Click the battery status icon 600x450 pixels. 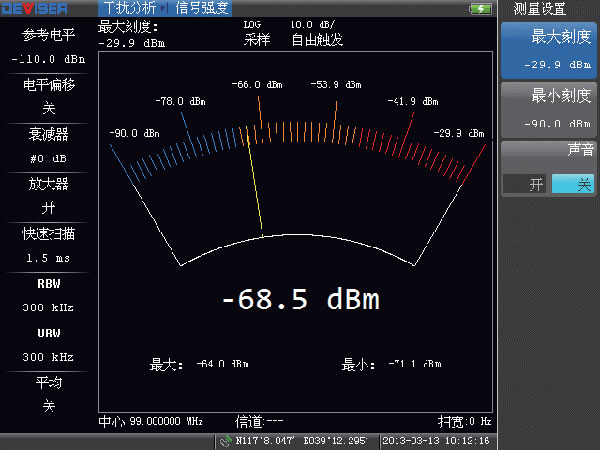tap(481, 9)
